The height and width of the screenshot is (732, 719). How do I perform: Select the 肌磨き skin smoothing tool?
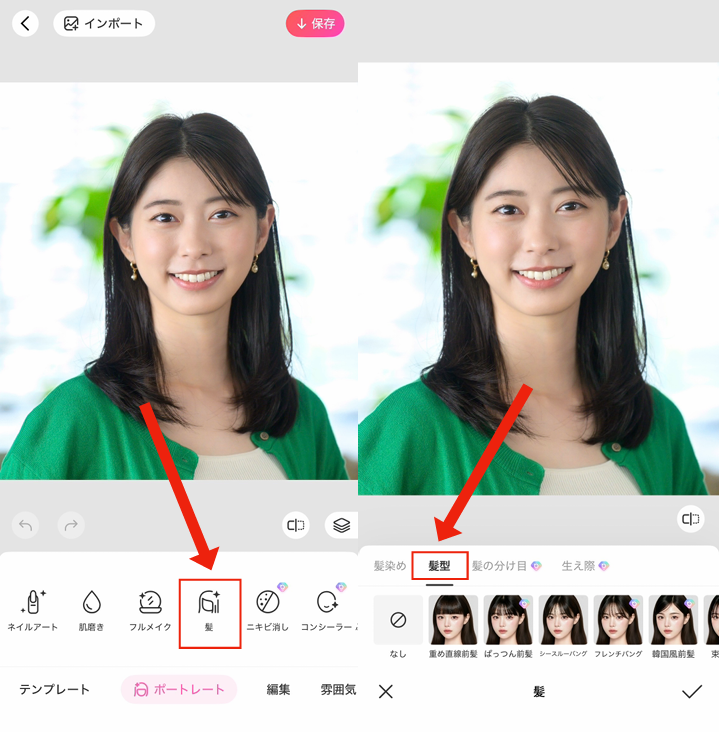click(92, 611)
